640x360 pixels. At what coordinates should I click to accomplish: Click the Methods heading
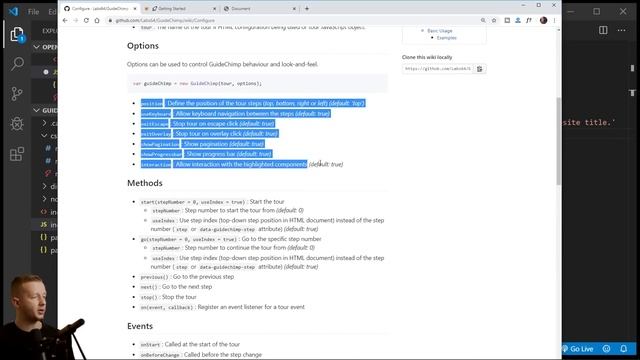click(145, 183)
